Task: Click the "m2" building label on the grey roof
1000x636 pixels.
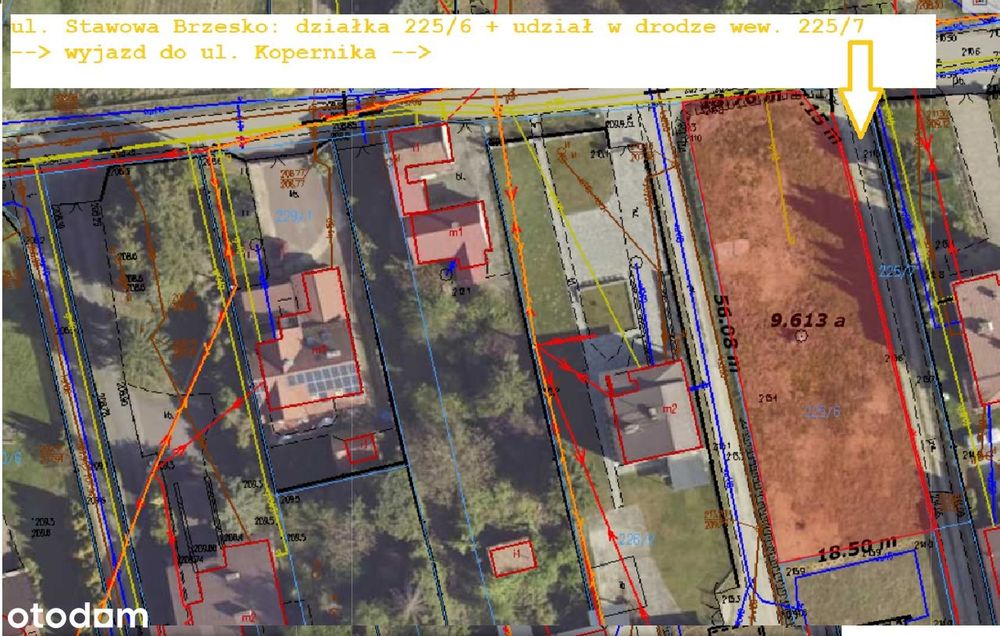Action: click(x=669, y=409)
